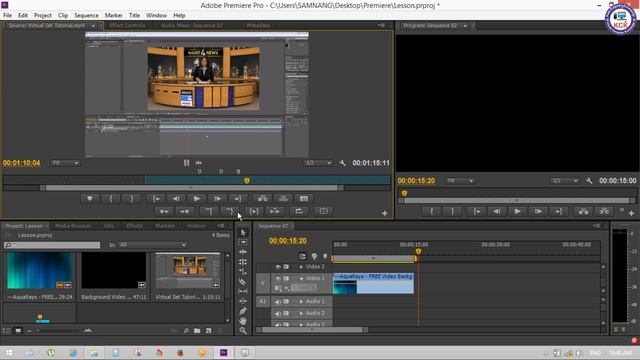The width and height of the screenshot is (640, 360).
Task: Play Program monitor sequence
Action: (x=517, y=211)
